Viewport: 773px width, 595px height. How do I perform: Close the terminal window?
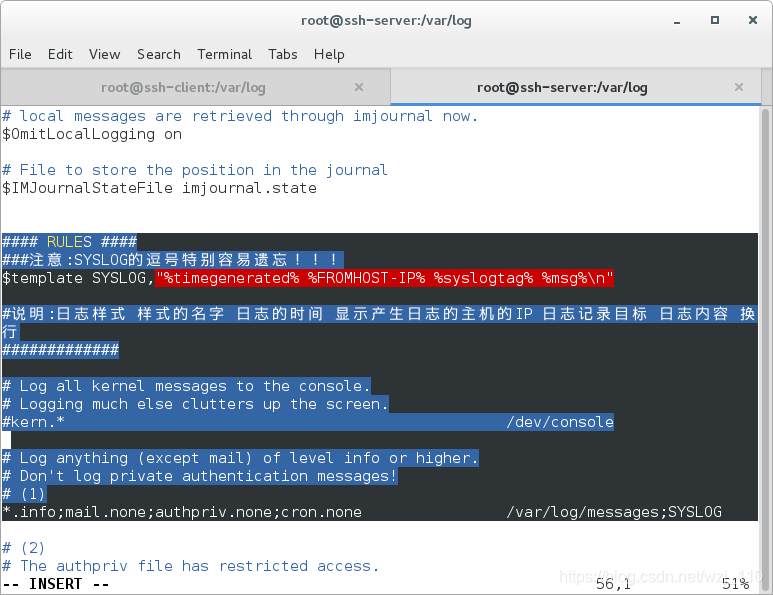pyautogui.click(x=753, y=20)
